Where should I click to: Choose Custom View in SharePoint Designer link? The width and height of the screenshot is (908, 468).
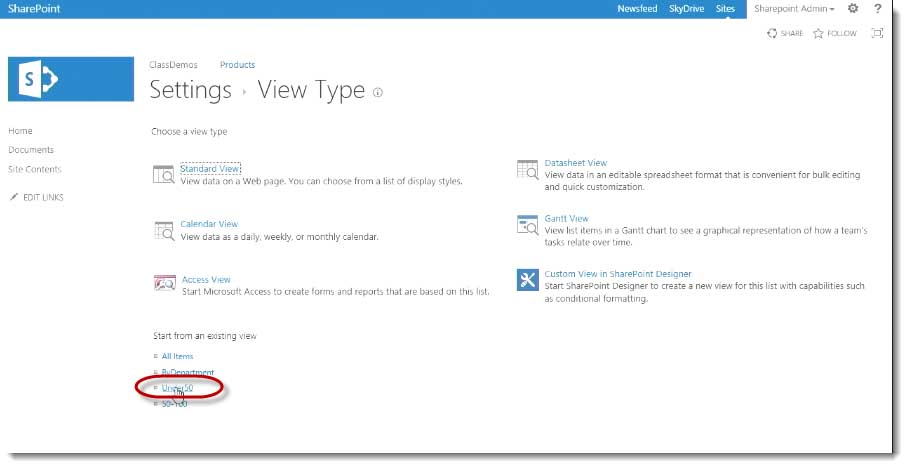pos(618,274)
